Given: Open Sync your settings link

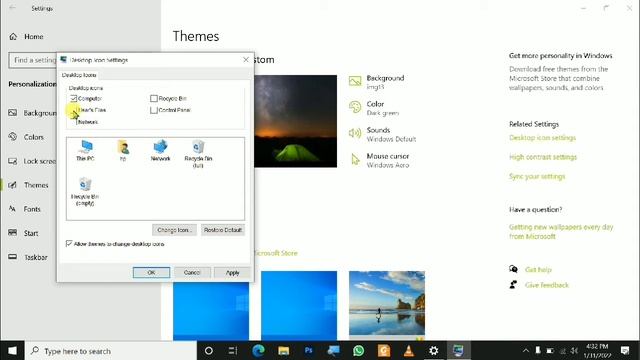Looking at the screenshot, I should pos(537,176).
